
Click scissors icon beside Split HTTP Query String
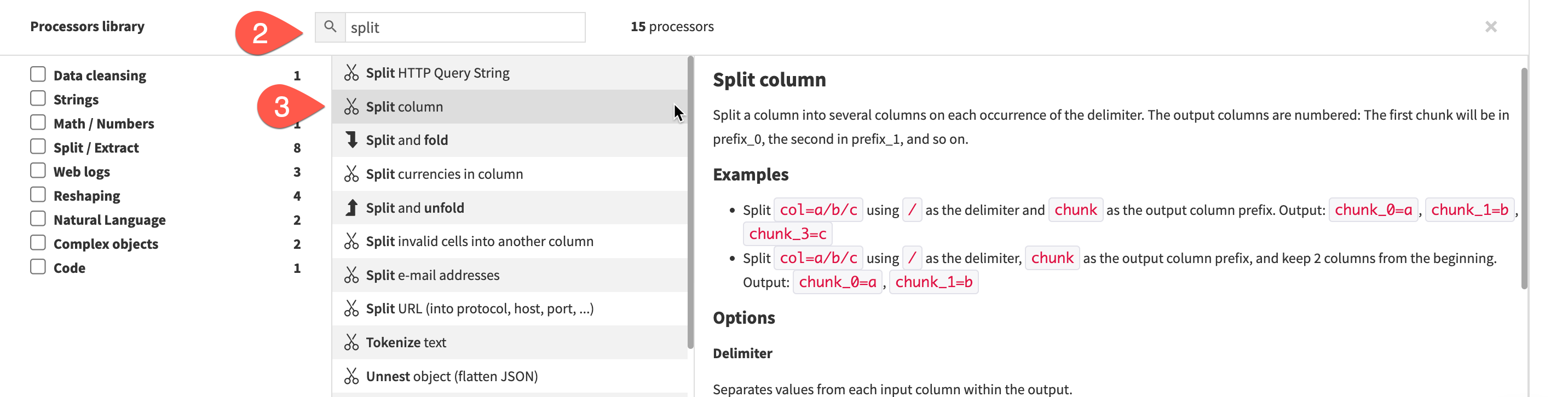(351, 73)
